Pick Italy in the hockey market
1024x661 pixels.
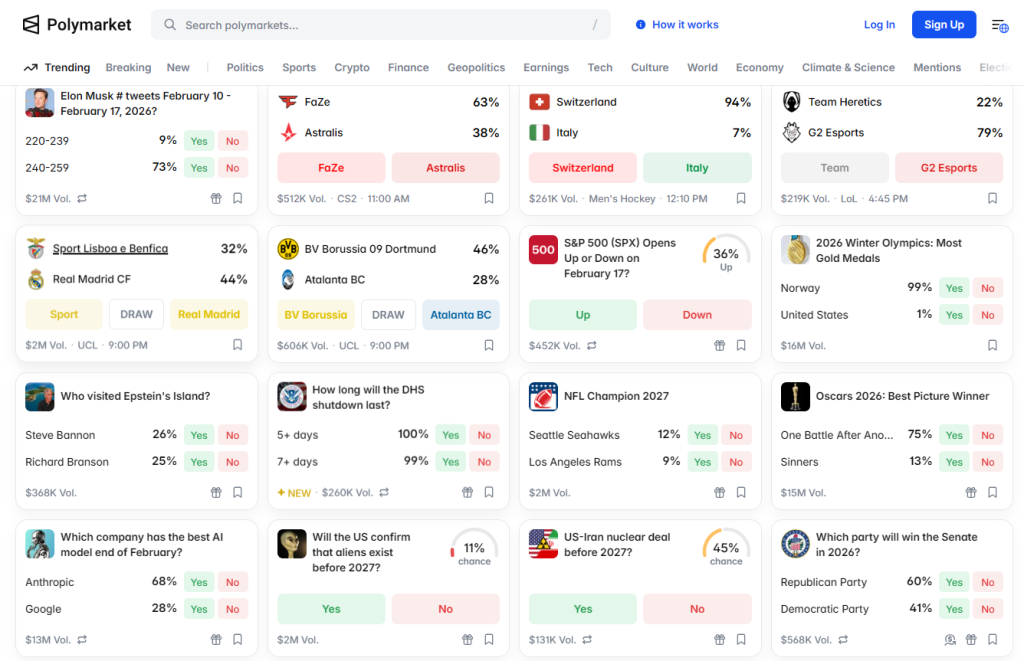(697, 168)
